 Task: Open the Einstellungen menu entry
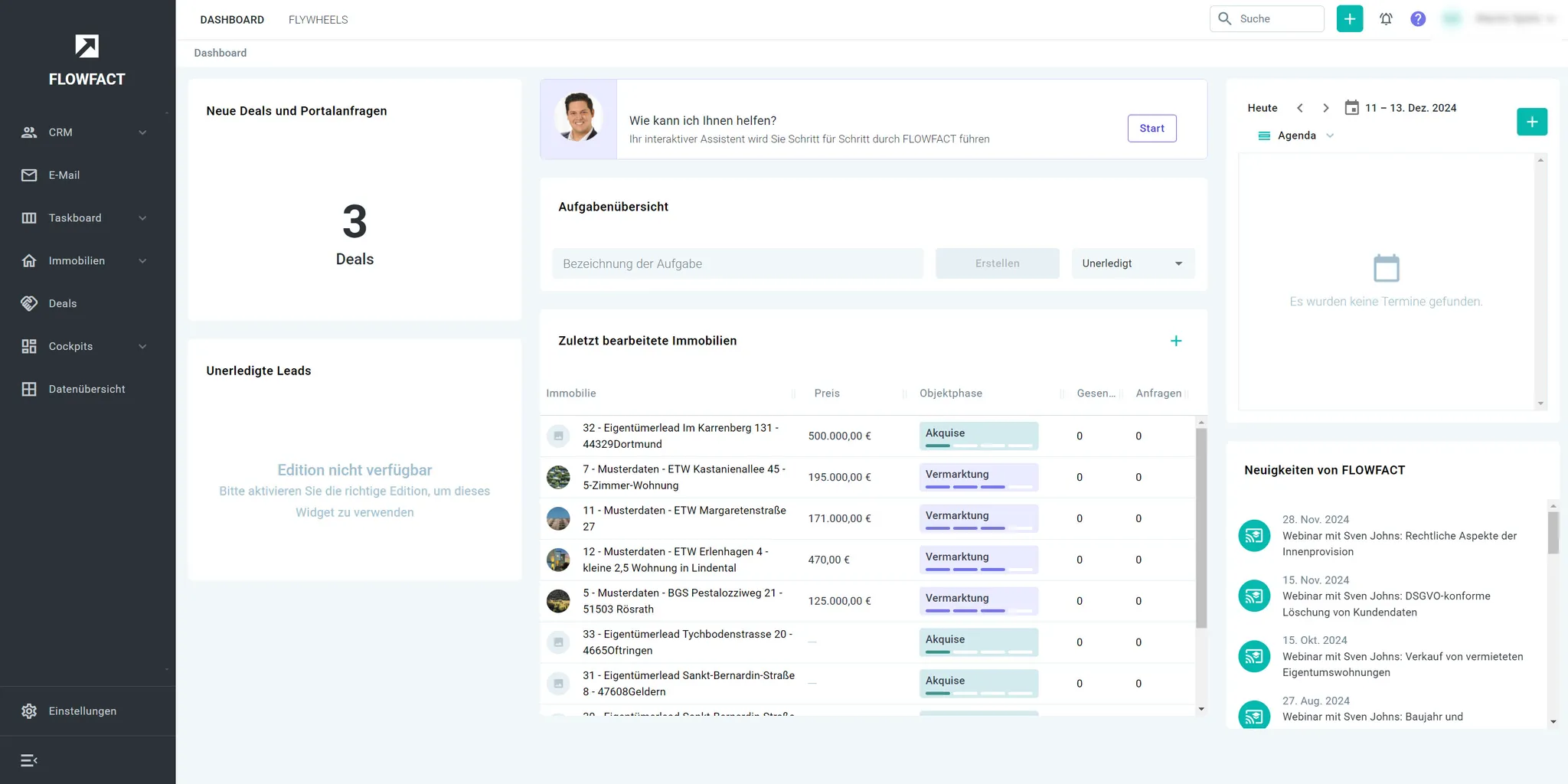[x=87, y=711]
